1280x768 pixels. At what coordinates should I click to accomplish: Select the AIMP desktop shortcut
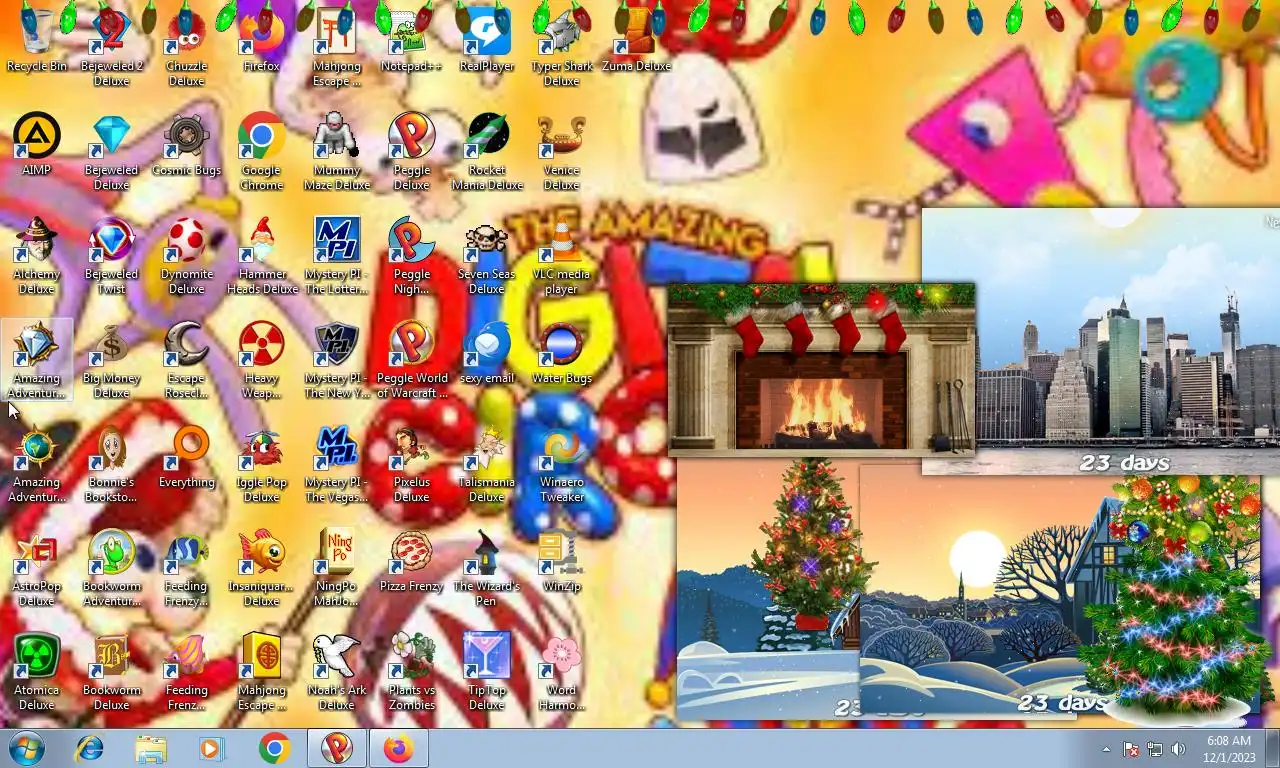[x=37, y=145]
